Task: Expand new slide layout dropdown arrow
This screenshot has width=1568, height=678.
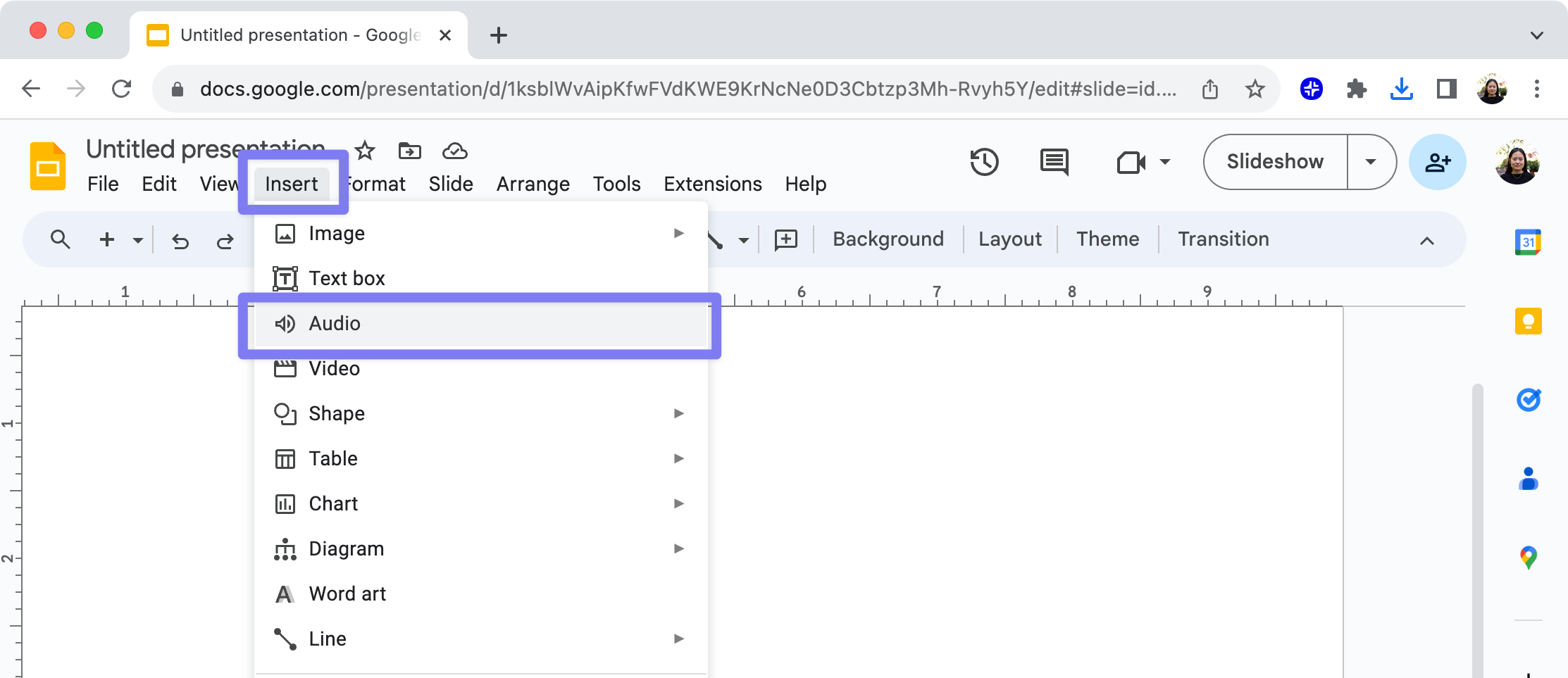Action: tap(138, 241)
